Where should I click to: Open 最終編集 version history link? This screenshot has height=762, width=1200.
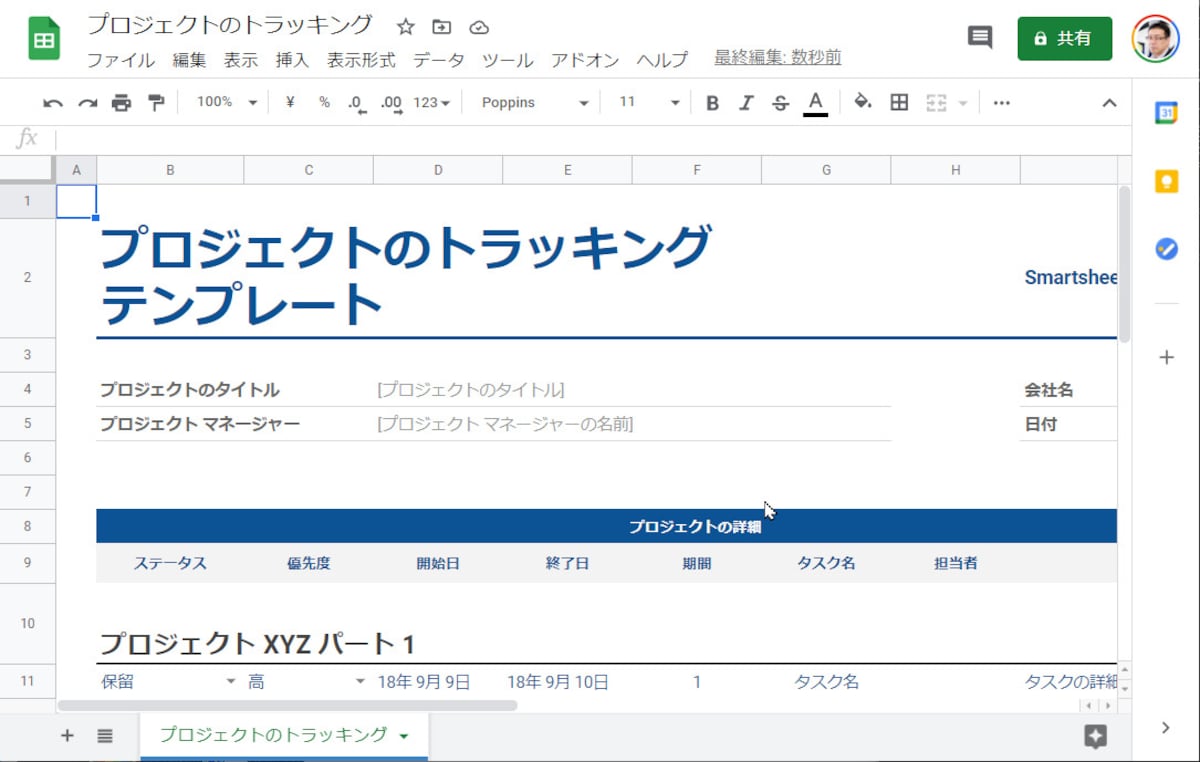777,57
